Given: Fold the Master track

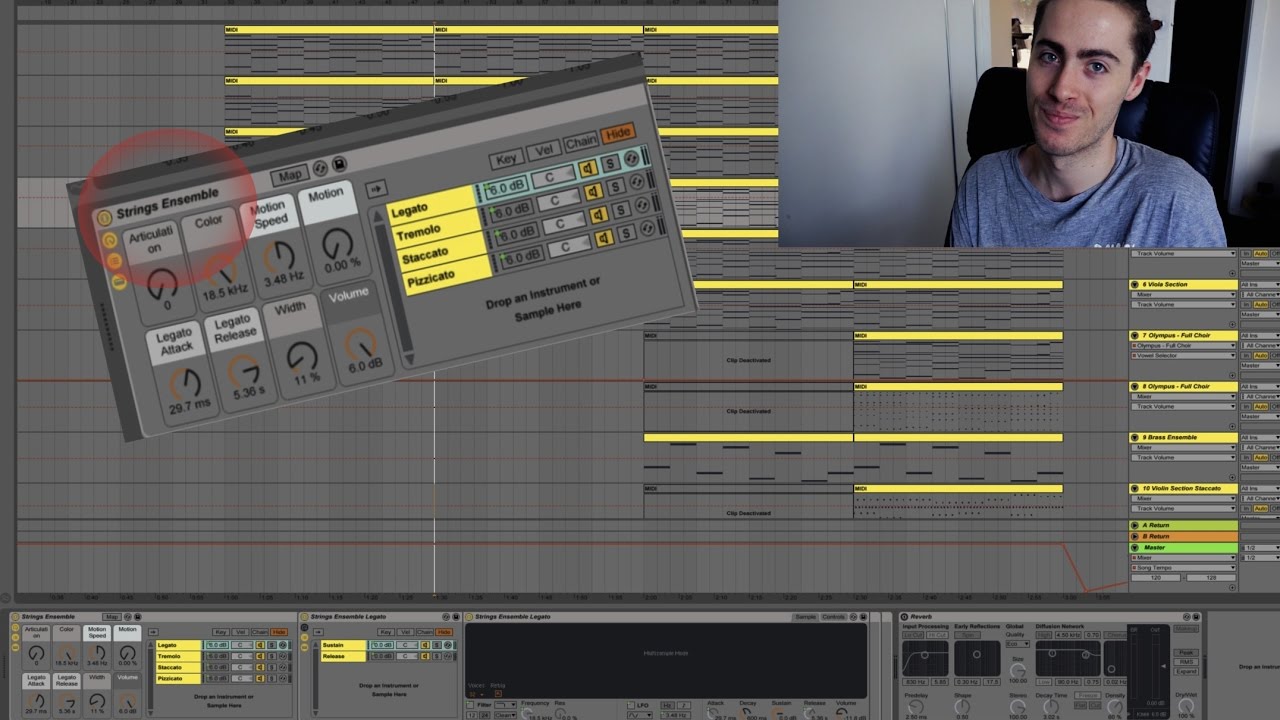Looking at the screenshot, I should [x=1134, y=547].
